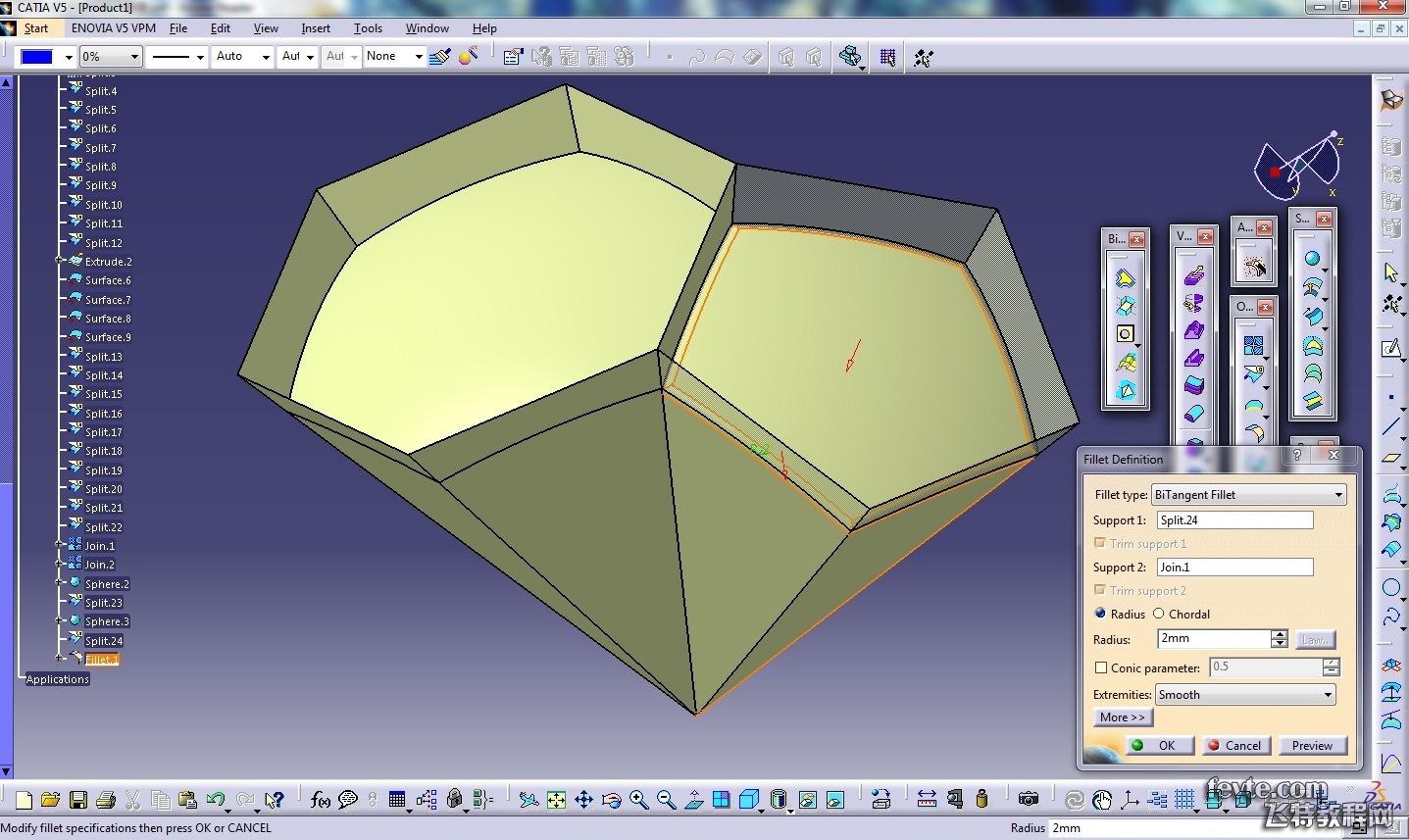Click the Offset surface icon
Image resolution: width=1409 pixels, height=840 pixels.
pyautogui.click(x=1312, y=288)
